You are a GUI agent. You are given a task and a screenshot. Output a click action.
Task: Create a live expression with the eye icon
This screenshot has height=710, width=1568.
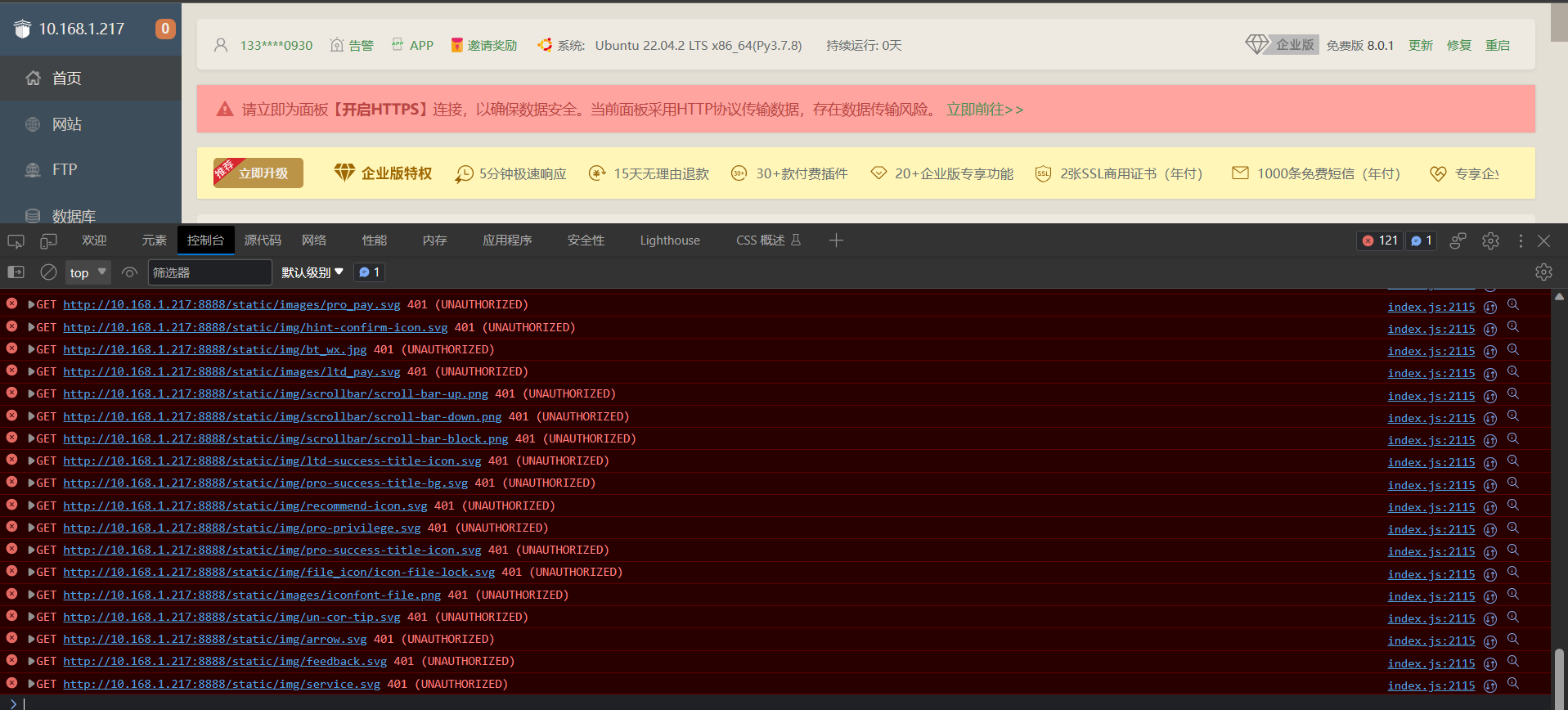pyautogui.click(x=128, y=272)
